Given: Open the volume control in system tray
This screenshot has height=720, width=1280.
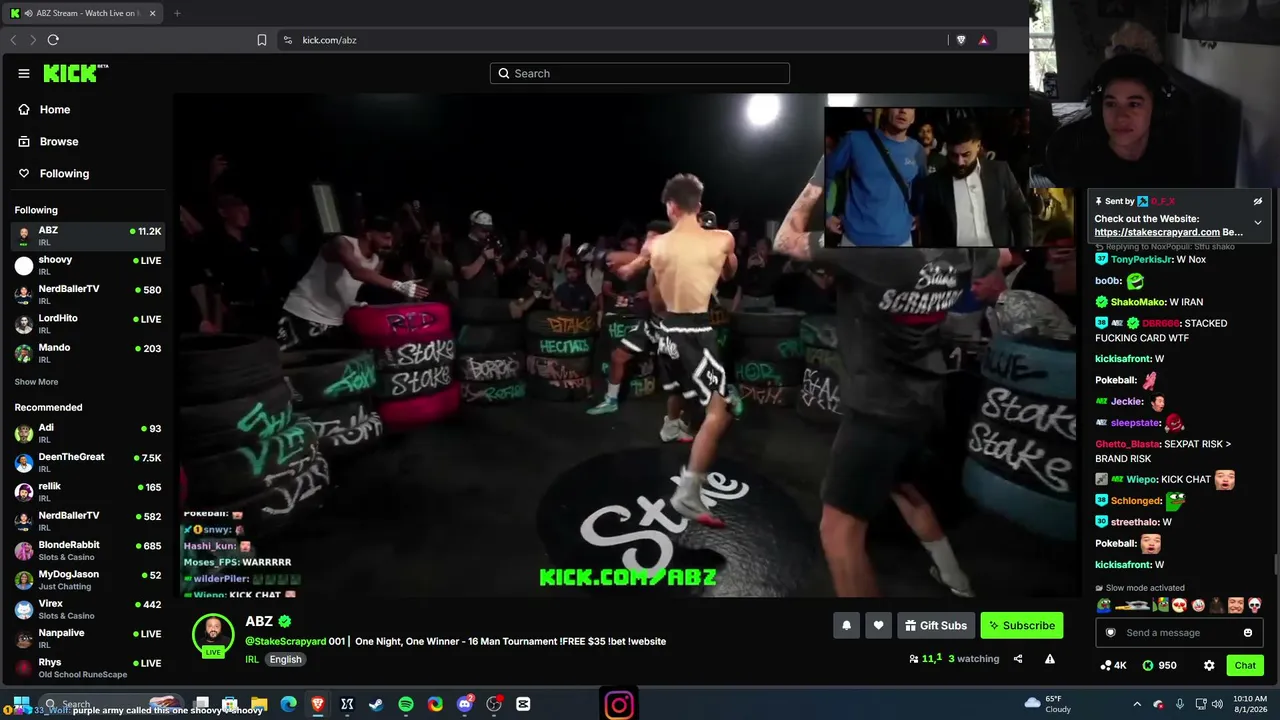Looking at the screenshot, I should click(1217, 704).
